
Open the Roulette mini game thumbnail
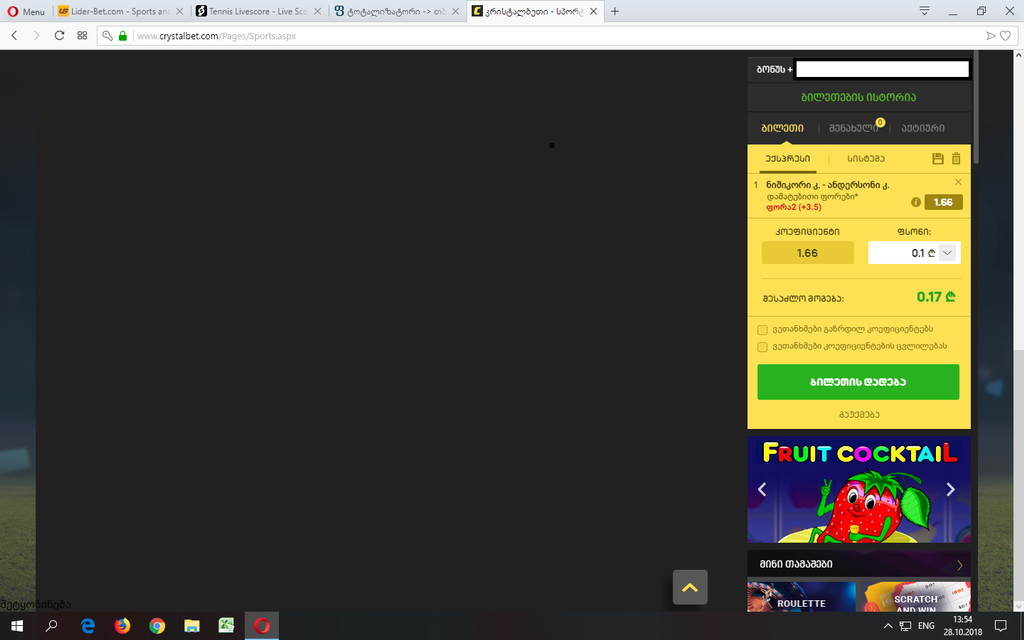[x=801, y=597]
